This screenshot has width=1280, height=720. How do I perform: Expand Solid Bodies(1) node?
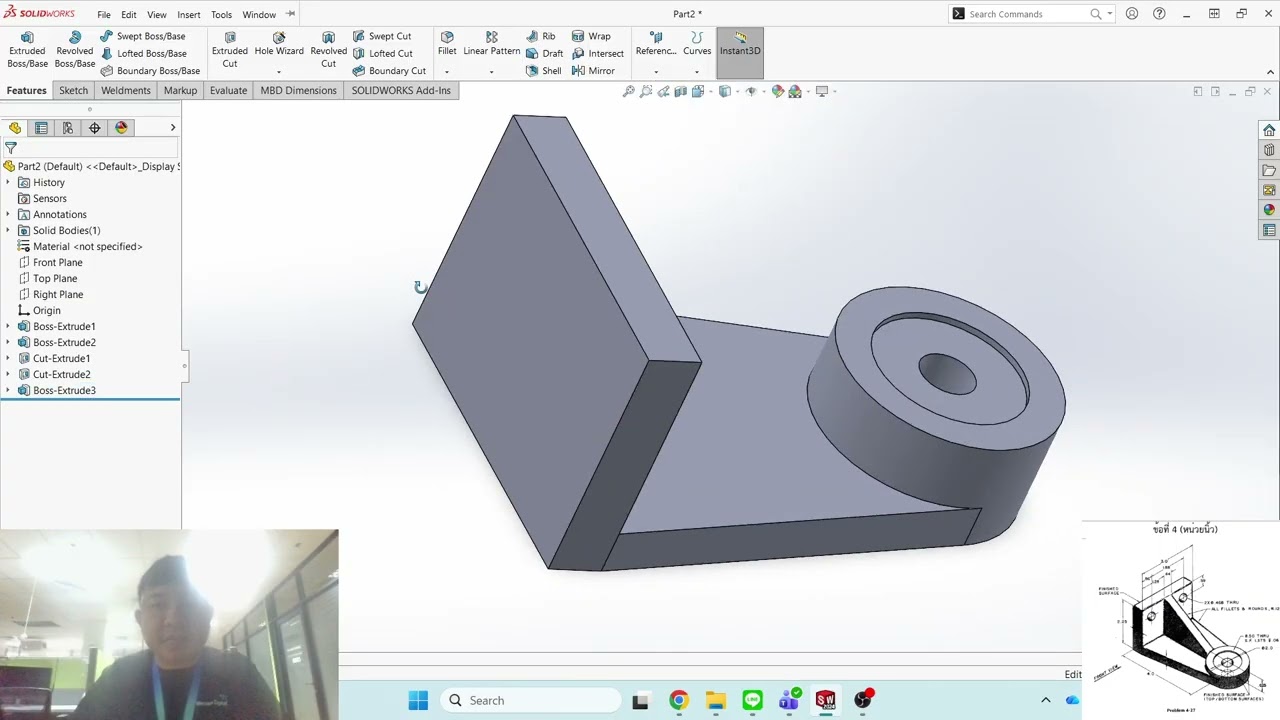(8, 231)
